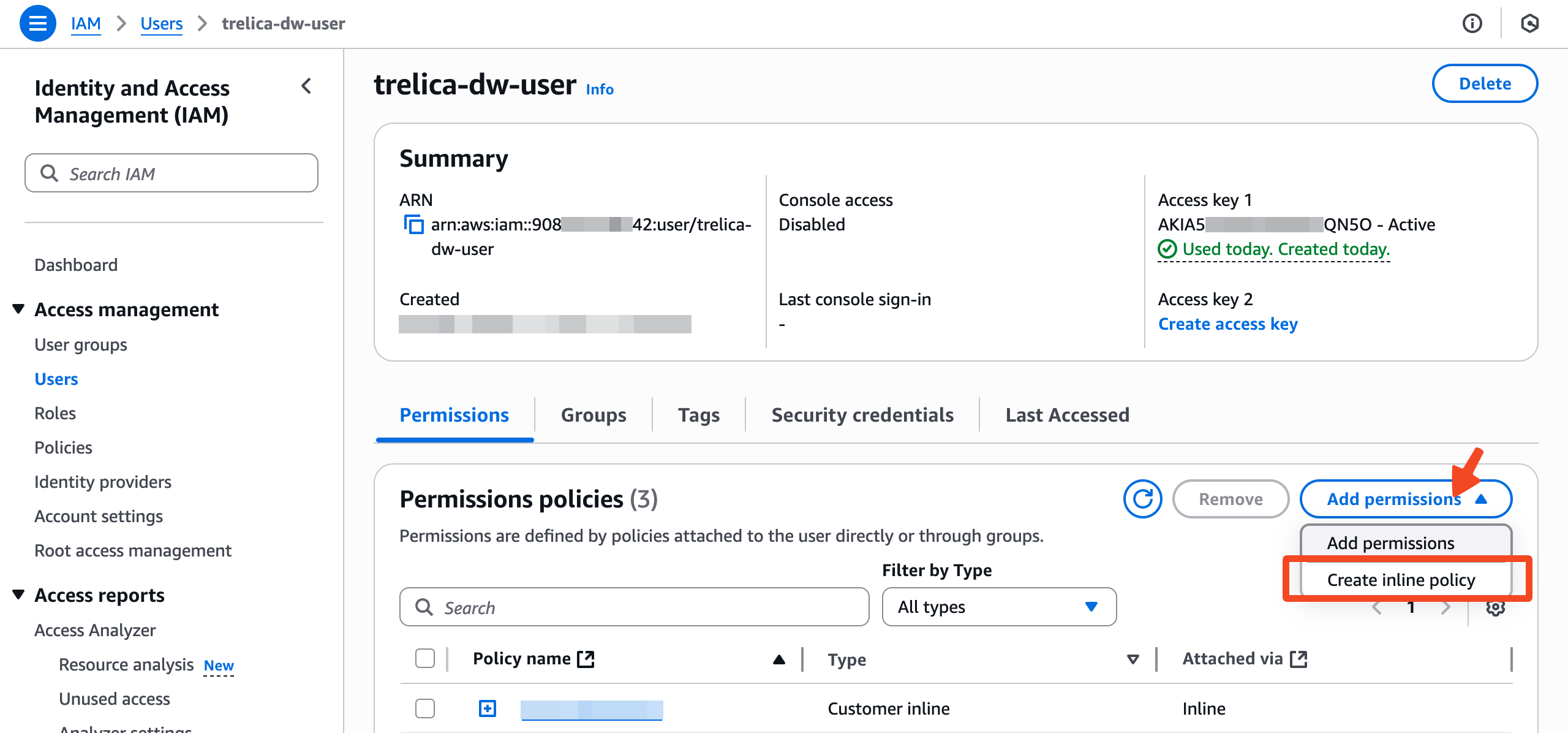Click the Policy name column header
The width and height of the screenshot is (1568, 733).
[x=522, y=659]
